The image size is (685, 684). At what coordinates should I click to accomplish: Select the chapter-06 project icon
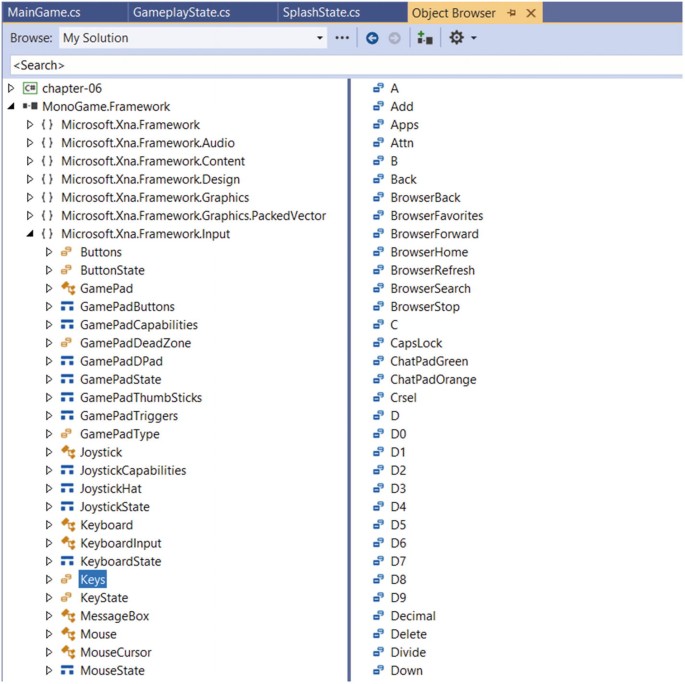point(30,88)
